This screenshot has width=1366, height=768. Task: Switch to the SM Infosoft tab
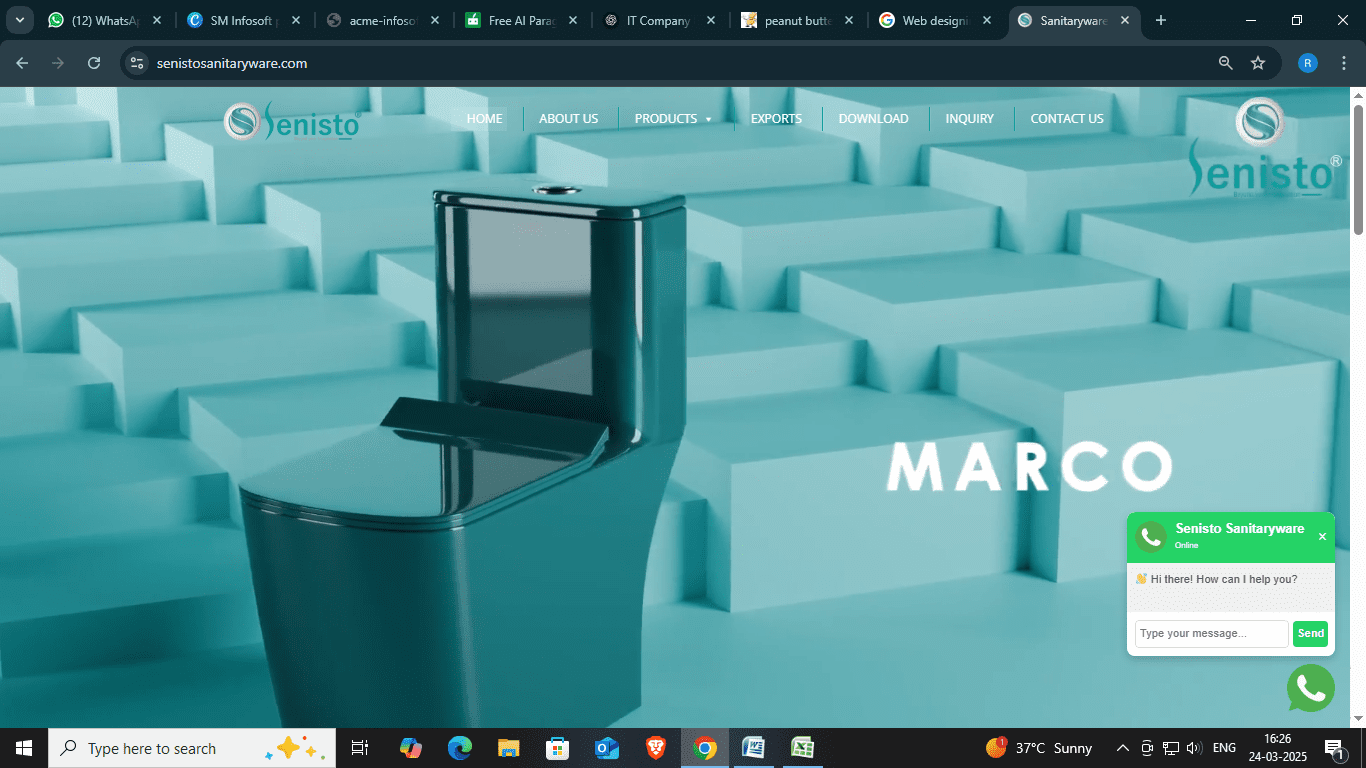tap(240, 20)
